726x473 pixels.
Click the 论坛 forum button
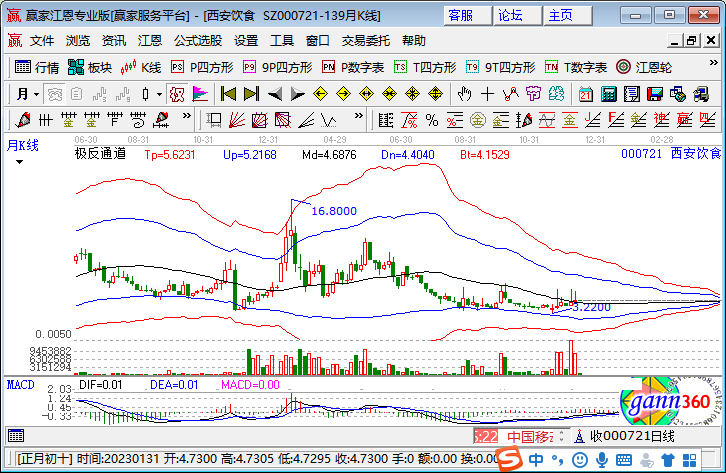point(518,15)
